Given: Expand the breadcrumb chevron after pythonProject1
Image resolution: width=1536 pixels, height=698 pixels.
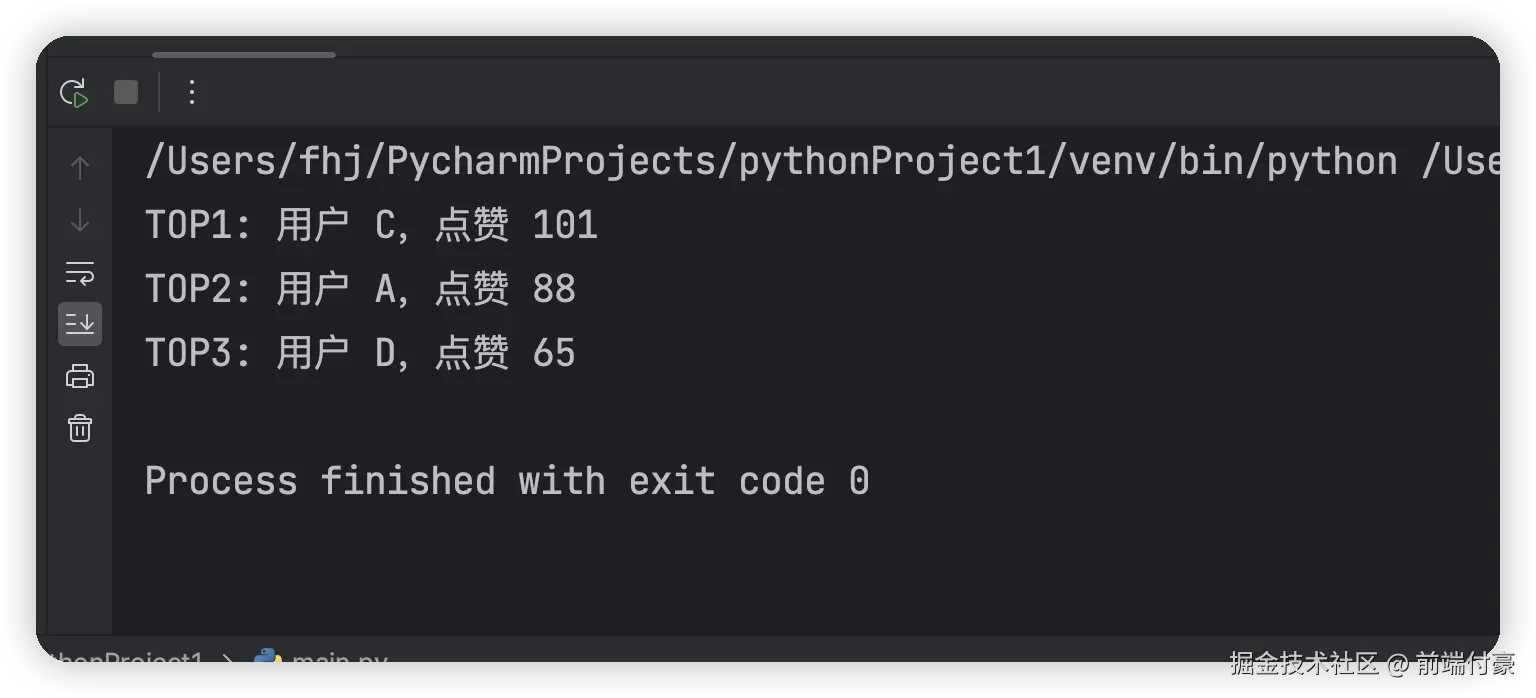Looking at the screenshot, I should [228, 661].
